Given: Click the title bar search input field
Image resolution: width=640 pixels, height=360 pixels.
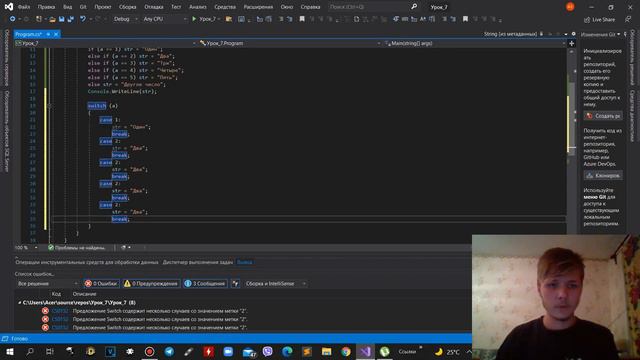Looking at the screenshot, I should [367, 7].
